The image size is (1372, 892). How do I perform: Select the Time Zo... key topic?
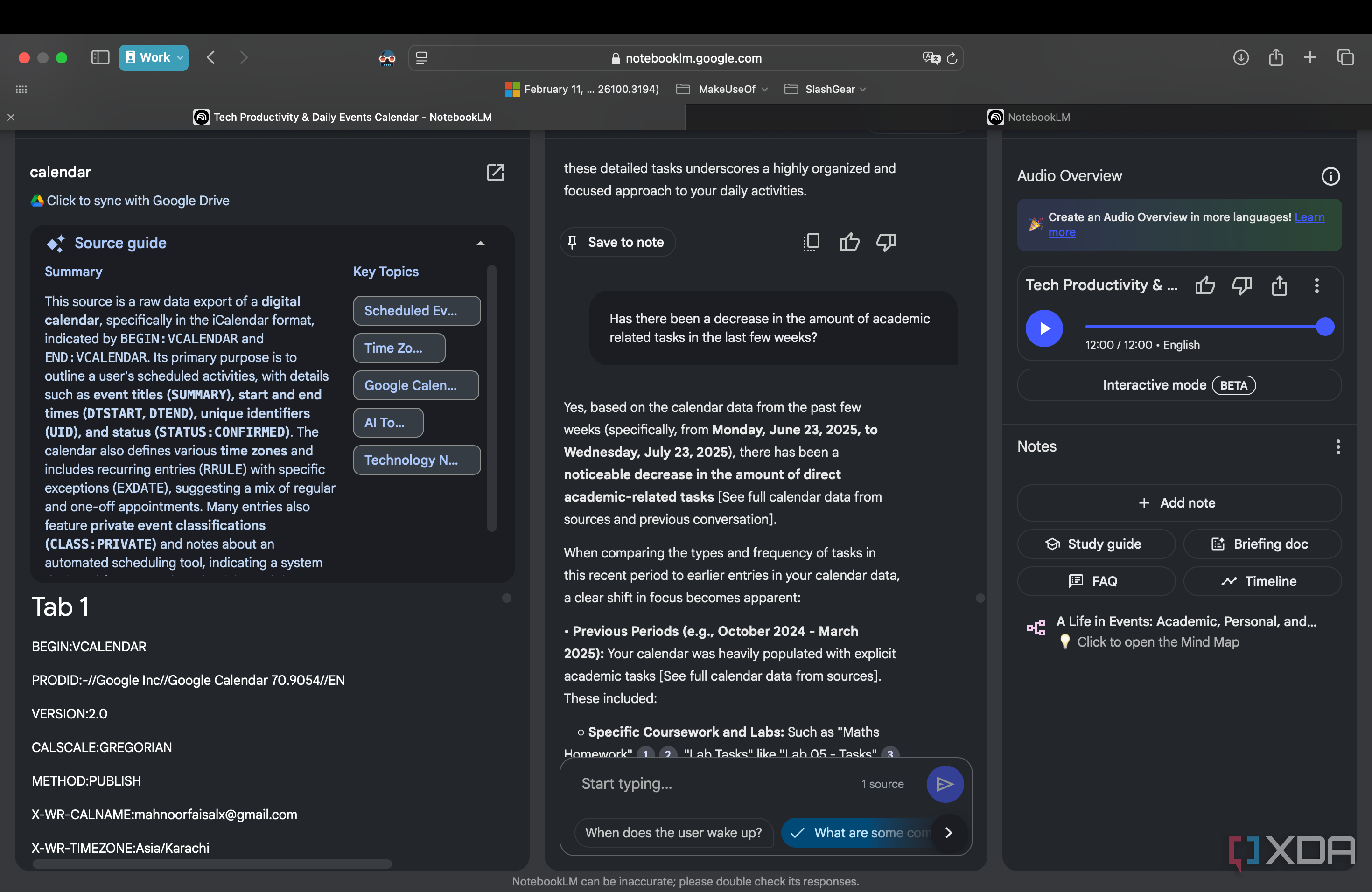click(x=399, y=348)
